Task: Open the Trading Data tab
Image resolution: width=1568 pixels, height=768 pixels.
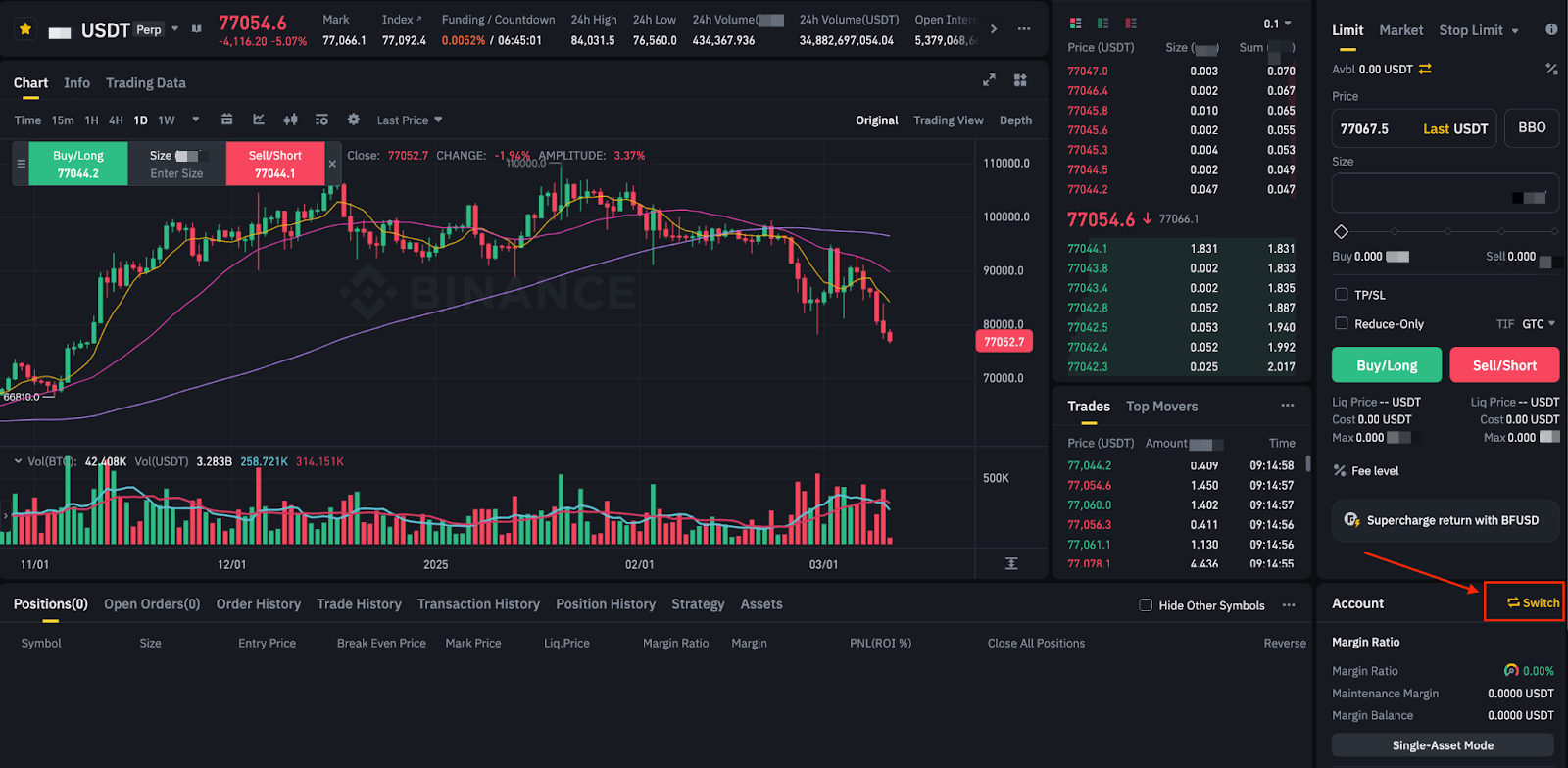Action: tap(146, 83)
